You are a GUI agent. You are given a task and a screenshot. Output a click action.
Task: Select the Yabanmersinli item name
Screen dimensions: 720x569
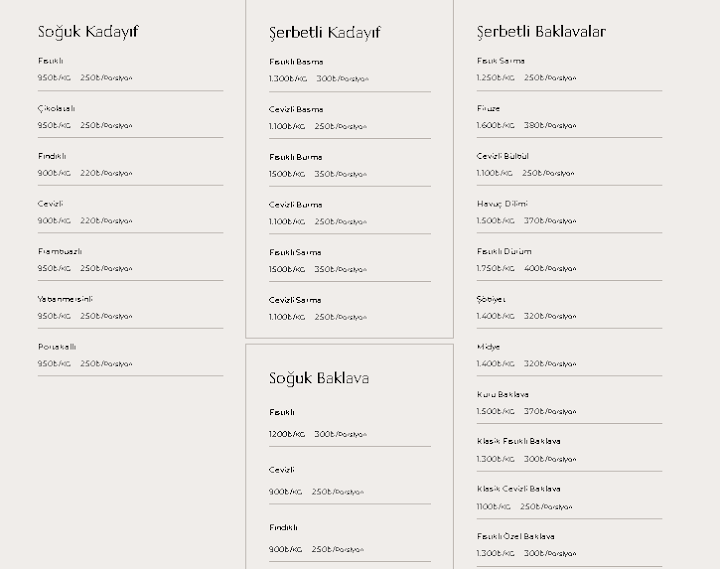click(65, 299)
